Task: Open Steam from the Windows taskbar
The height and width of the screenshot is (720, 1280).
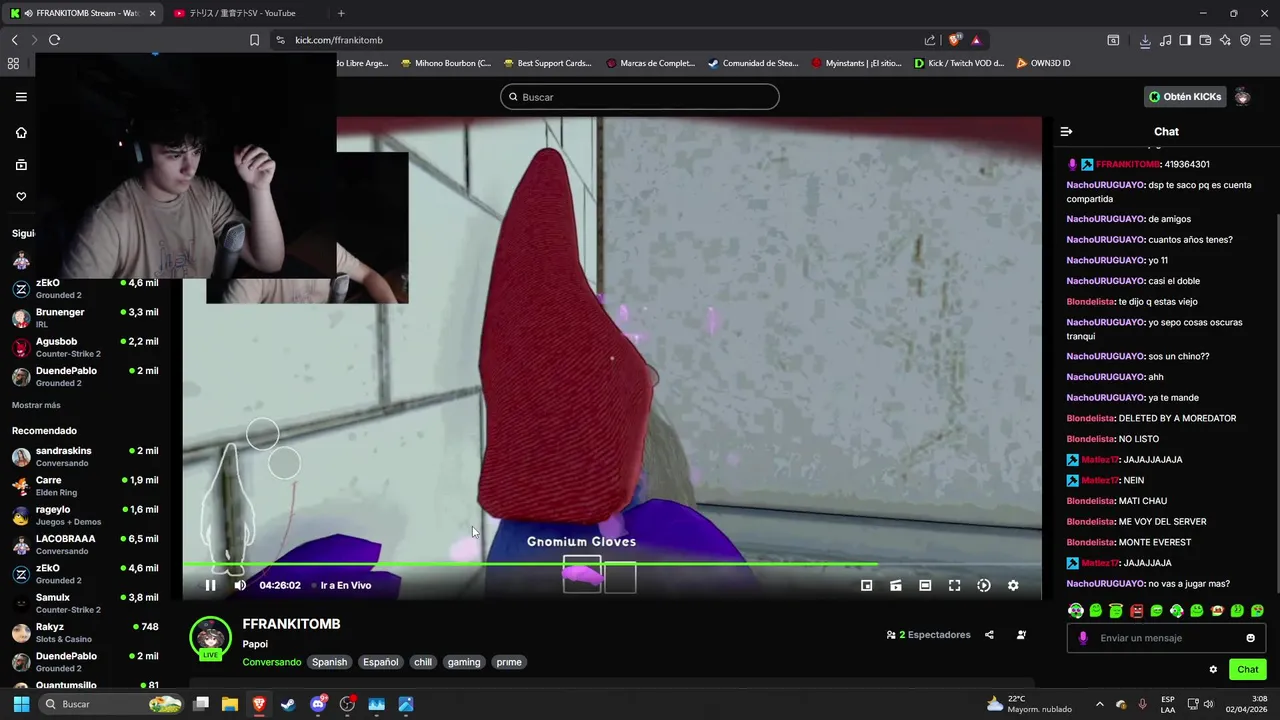Action: tap(288, 704)
